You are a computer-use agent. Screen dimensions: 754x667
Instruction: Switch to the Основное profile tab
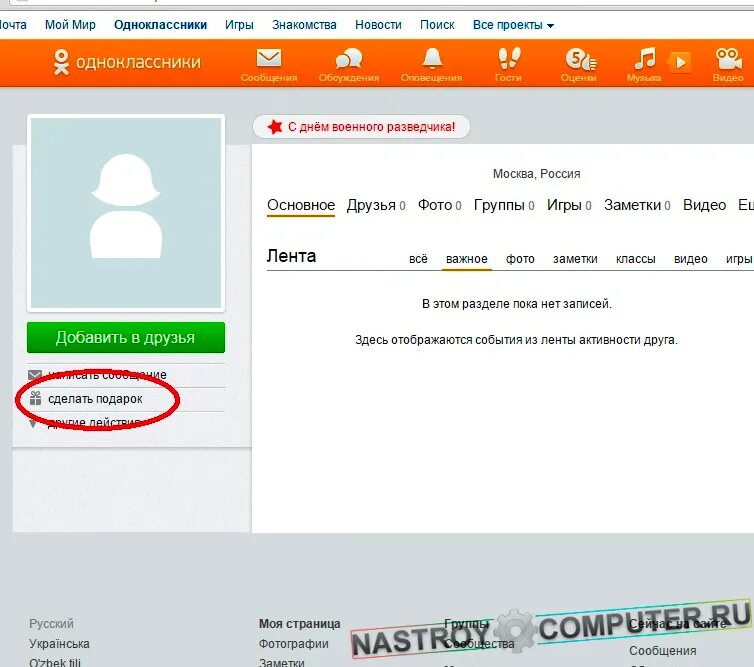tap(301, 205)
